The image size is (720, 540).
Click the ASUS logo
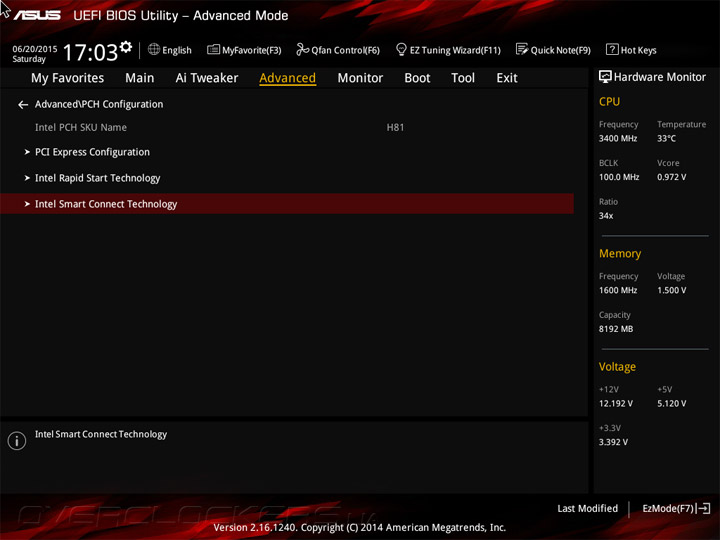pos(37,16)
